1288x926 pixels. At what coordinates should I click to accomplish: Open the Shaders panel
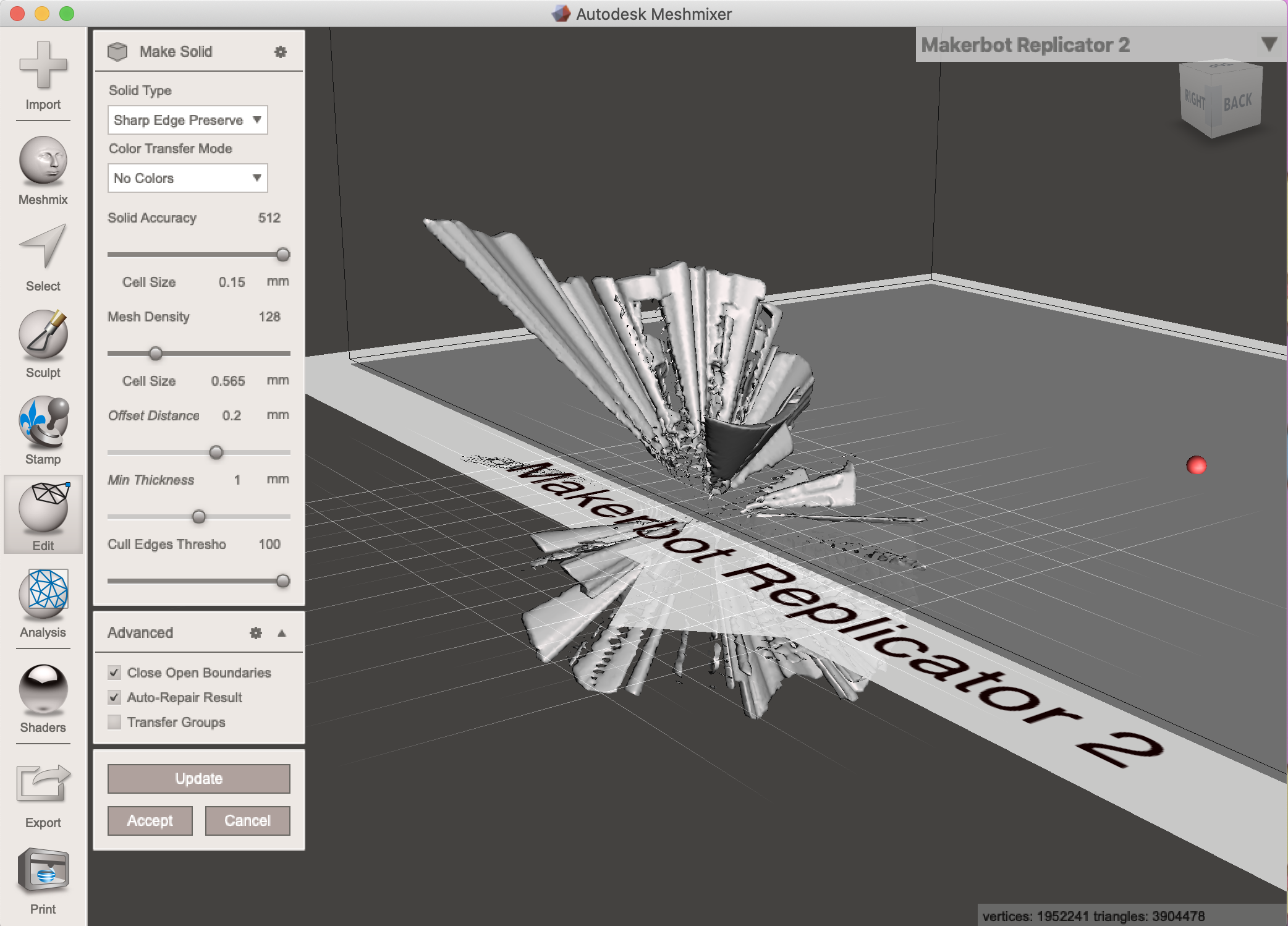[x=43, y=699]
